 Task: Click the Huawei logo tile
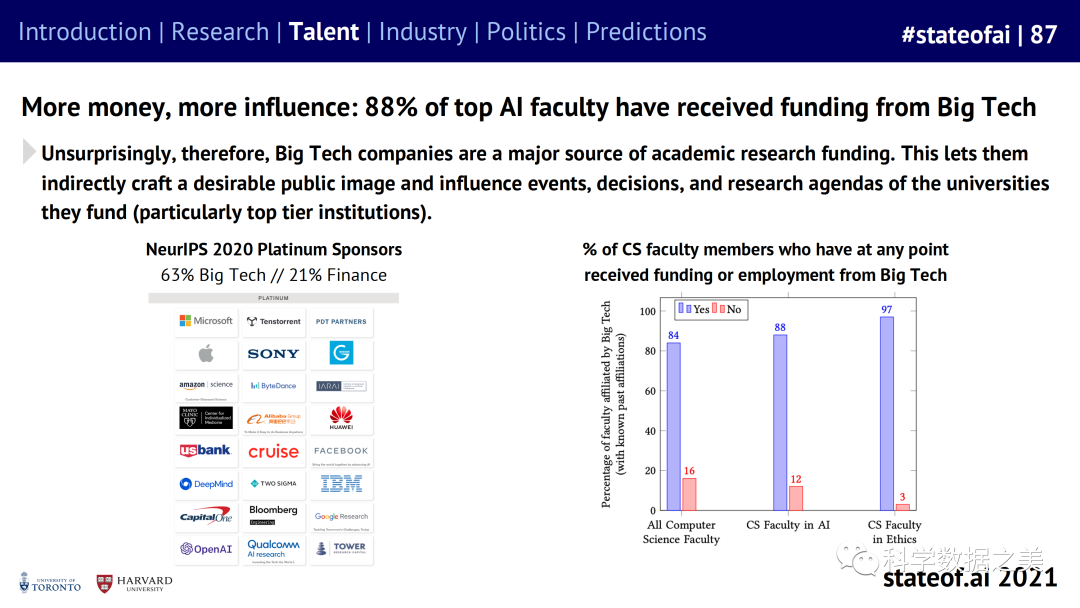click(341, 418)
